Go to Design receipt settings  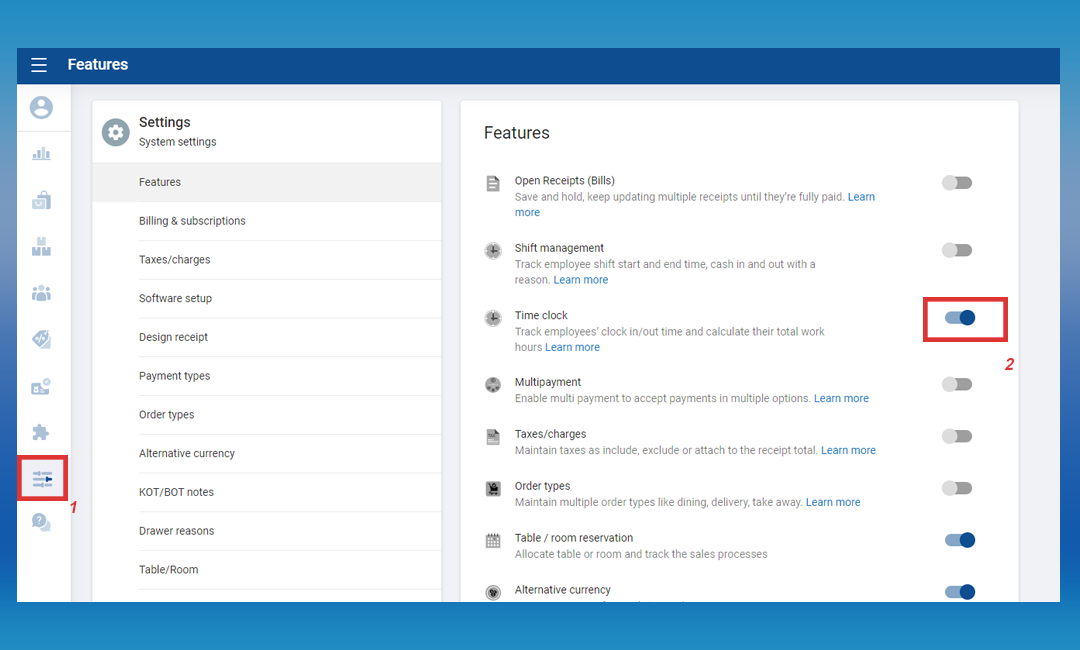pos(174,337)
